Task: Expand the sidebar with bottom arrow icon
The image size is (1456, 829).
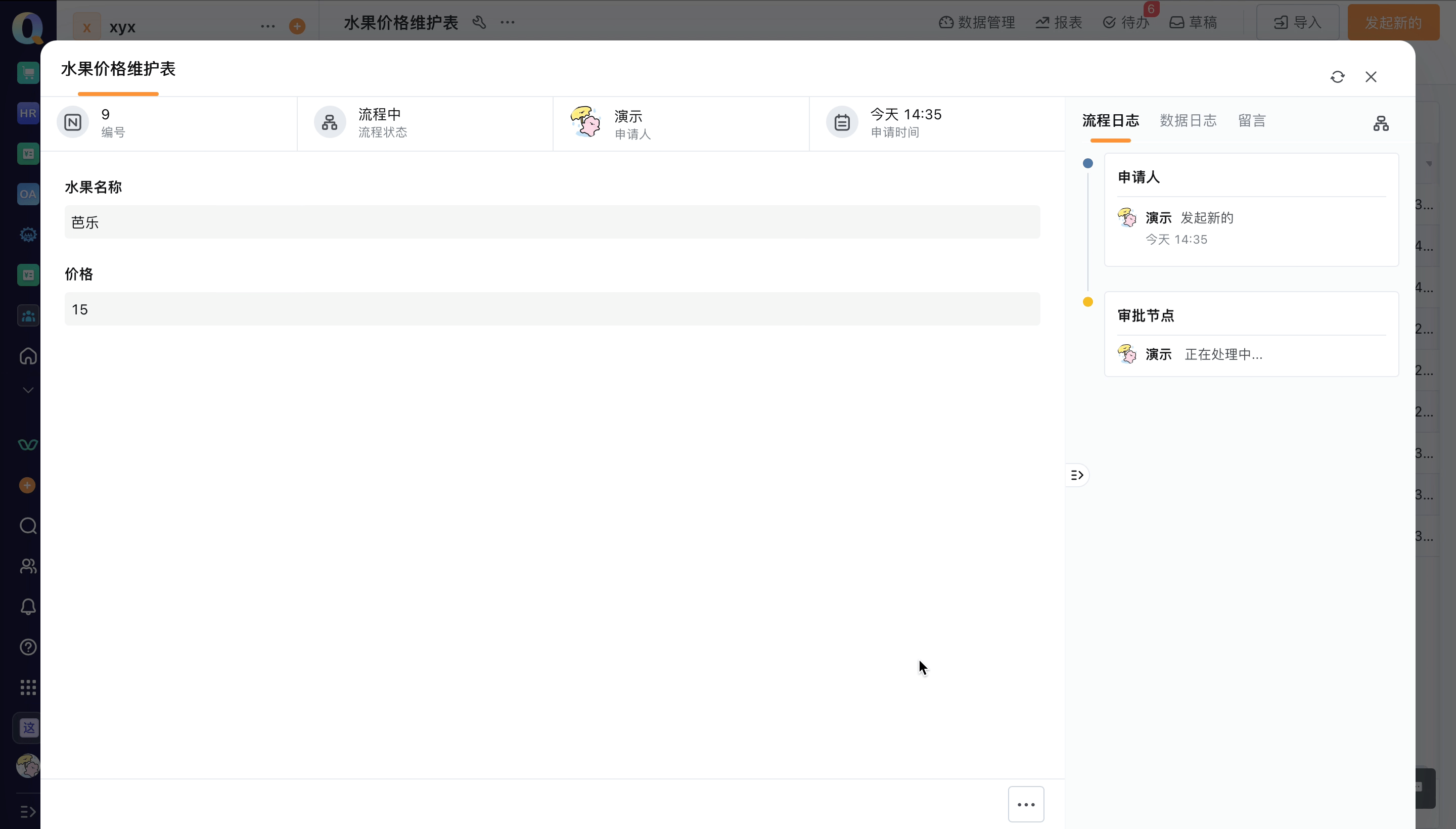Action: click(x=28, y=811)
